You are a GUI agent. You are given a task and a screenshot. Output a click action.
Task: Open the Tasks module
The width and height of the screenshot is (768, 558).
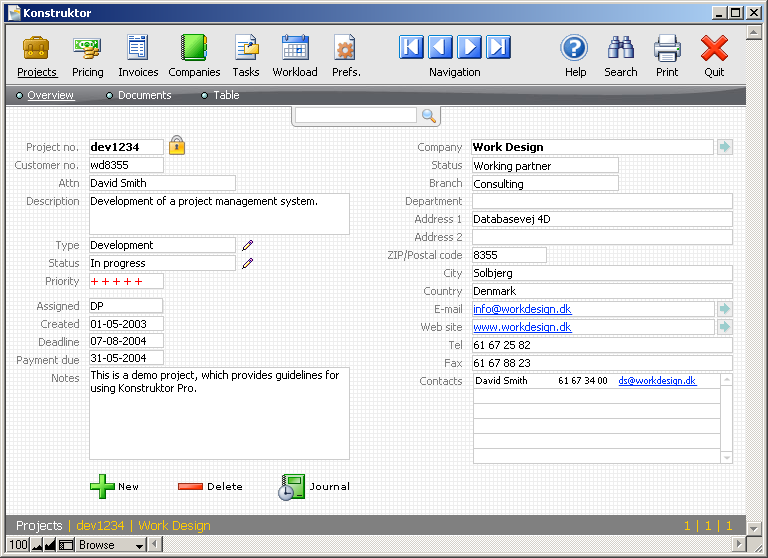click(246, 57)
